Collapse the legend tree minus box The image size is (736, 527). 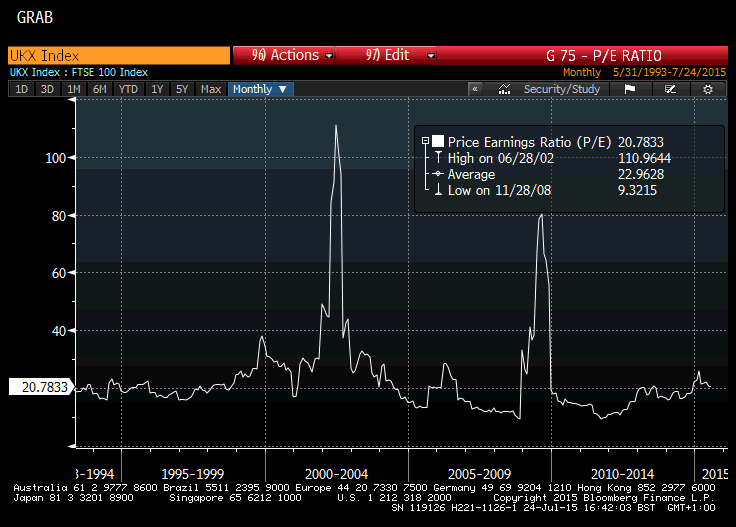tap(425, 141)
